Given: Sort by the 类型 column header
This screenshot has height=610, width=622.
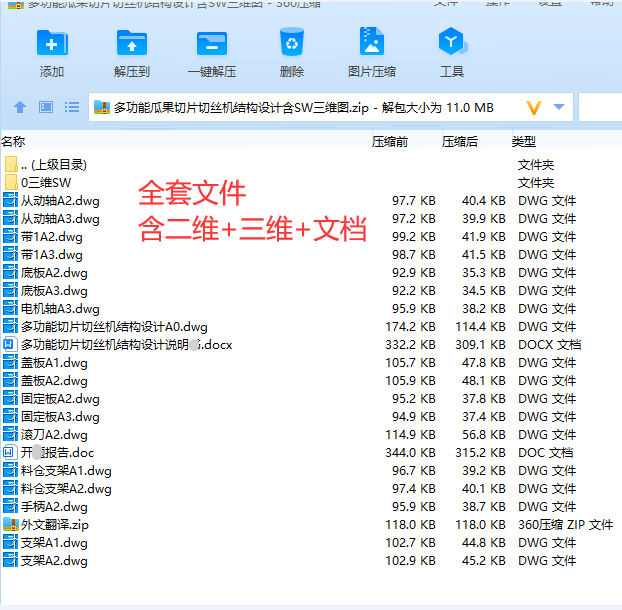Looking at the screenshot, I should pos(524,142).
